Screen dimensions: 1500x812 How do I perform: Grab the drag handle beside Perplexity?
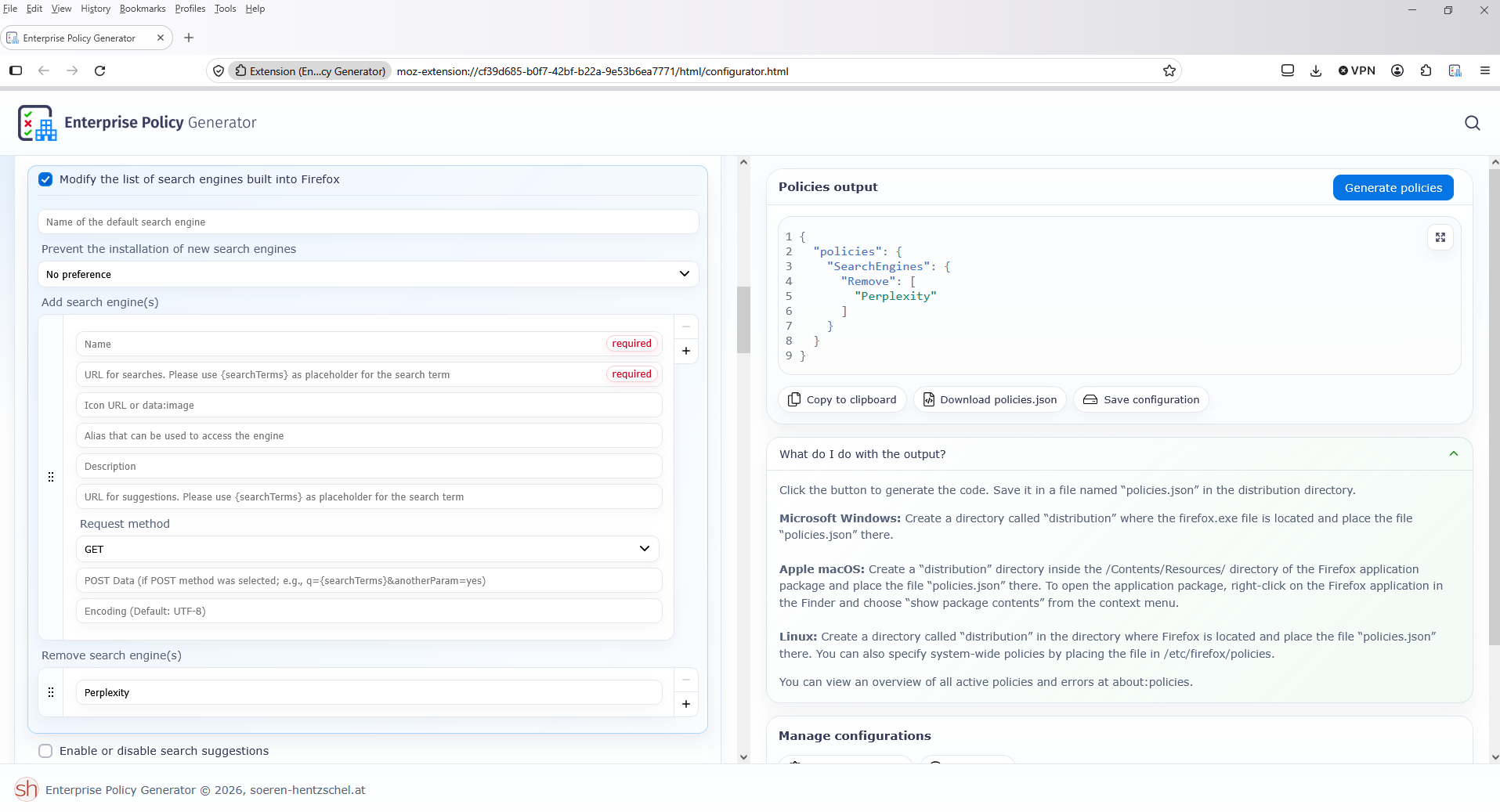[51, 692]
